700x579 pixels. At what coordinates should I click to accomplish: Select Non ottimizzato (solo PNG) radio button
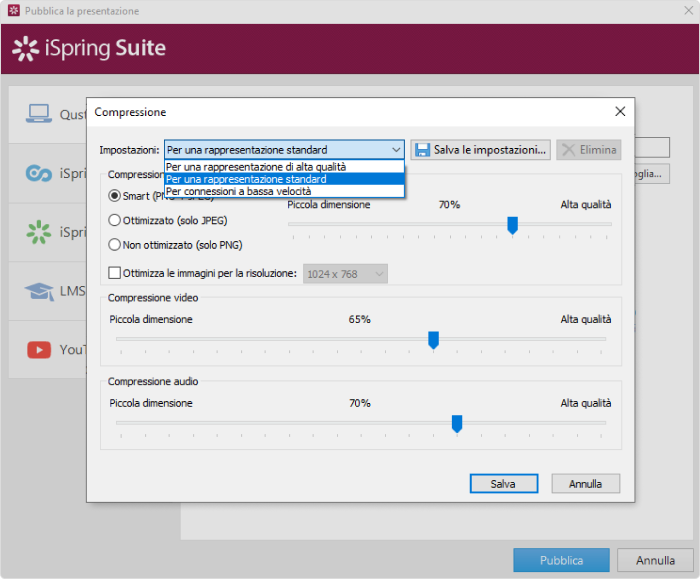point(115,245)
